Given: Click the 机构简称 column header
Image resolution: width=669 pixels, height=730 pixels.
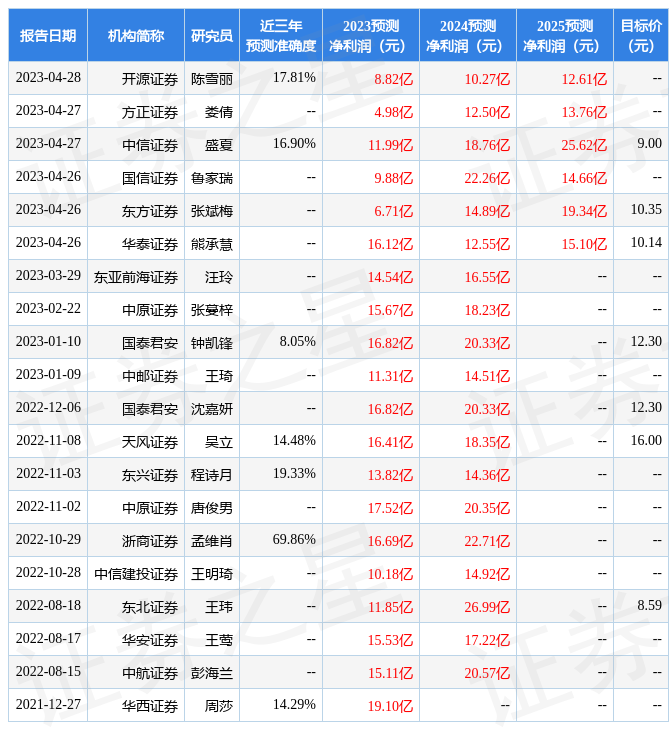Looking at the screenshot, I should pyautogui.click(x=136, y=35).
